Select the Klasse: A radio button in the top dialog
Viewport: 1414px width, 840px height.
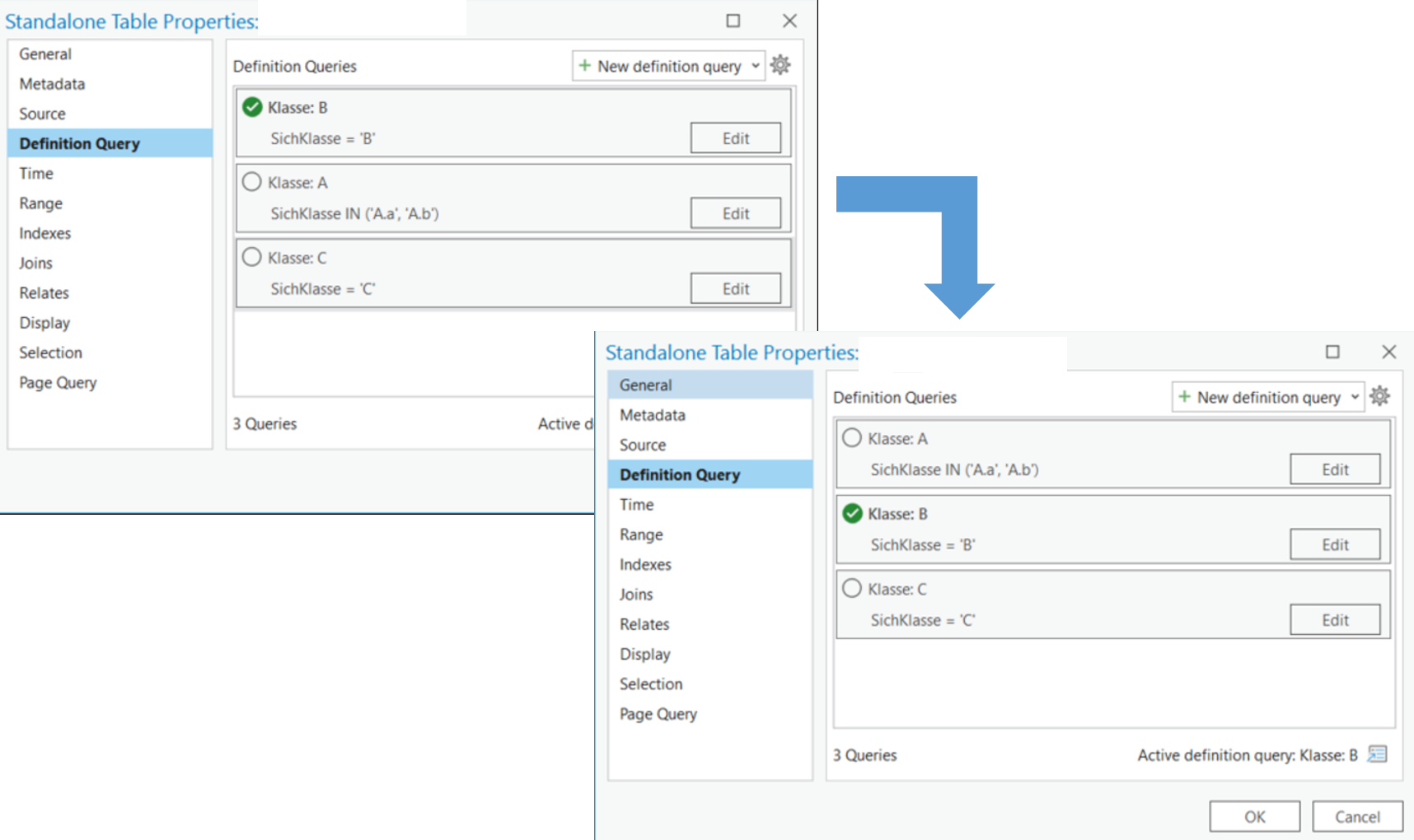coord(252,182)
